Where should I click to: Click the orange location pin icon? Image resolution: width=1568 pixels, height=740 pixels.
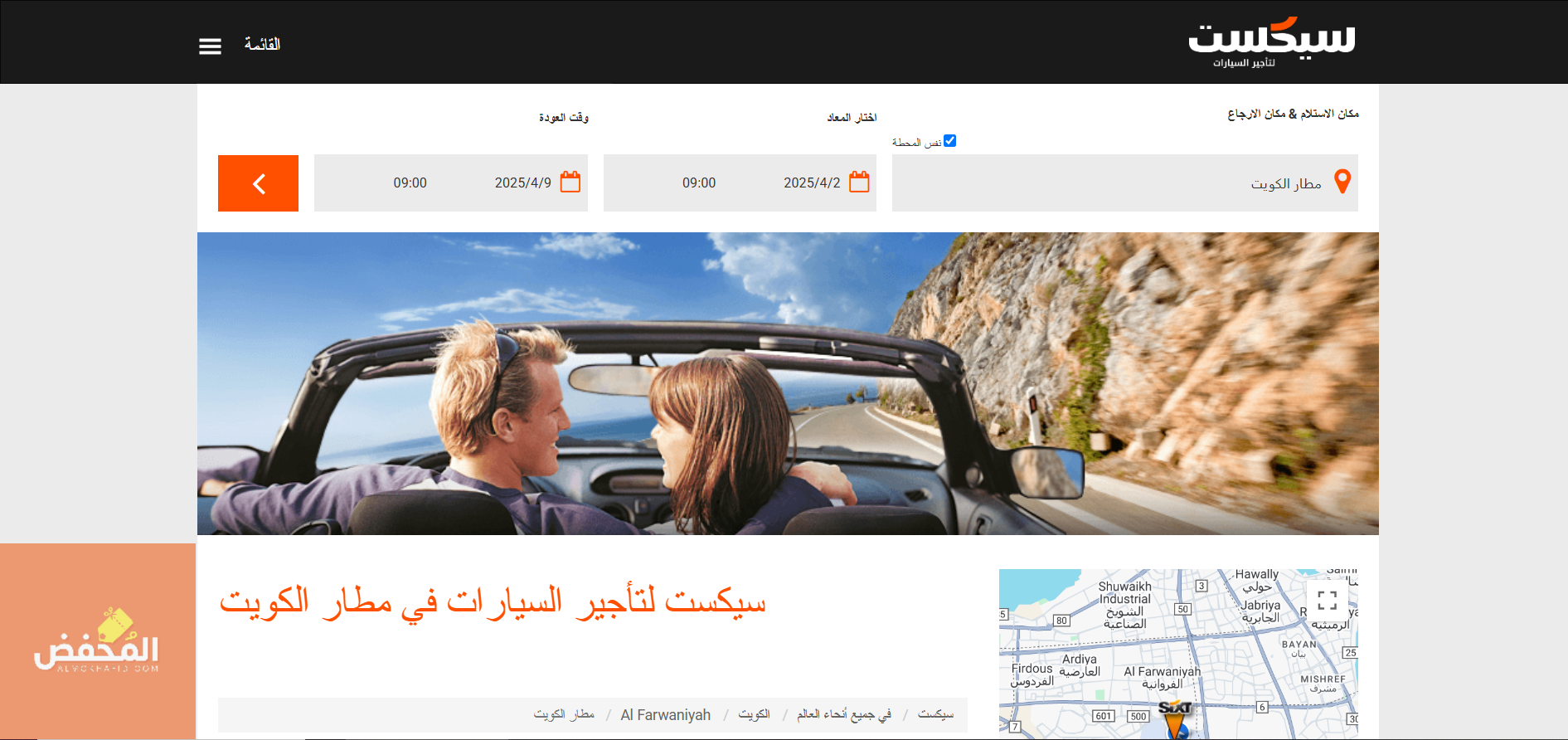pyautogui.click(x=1342, y=182)
